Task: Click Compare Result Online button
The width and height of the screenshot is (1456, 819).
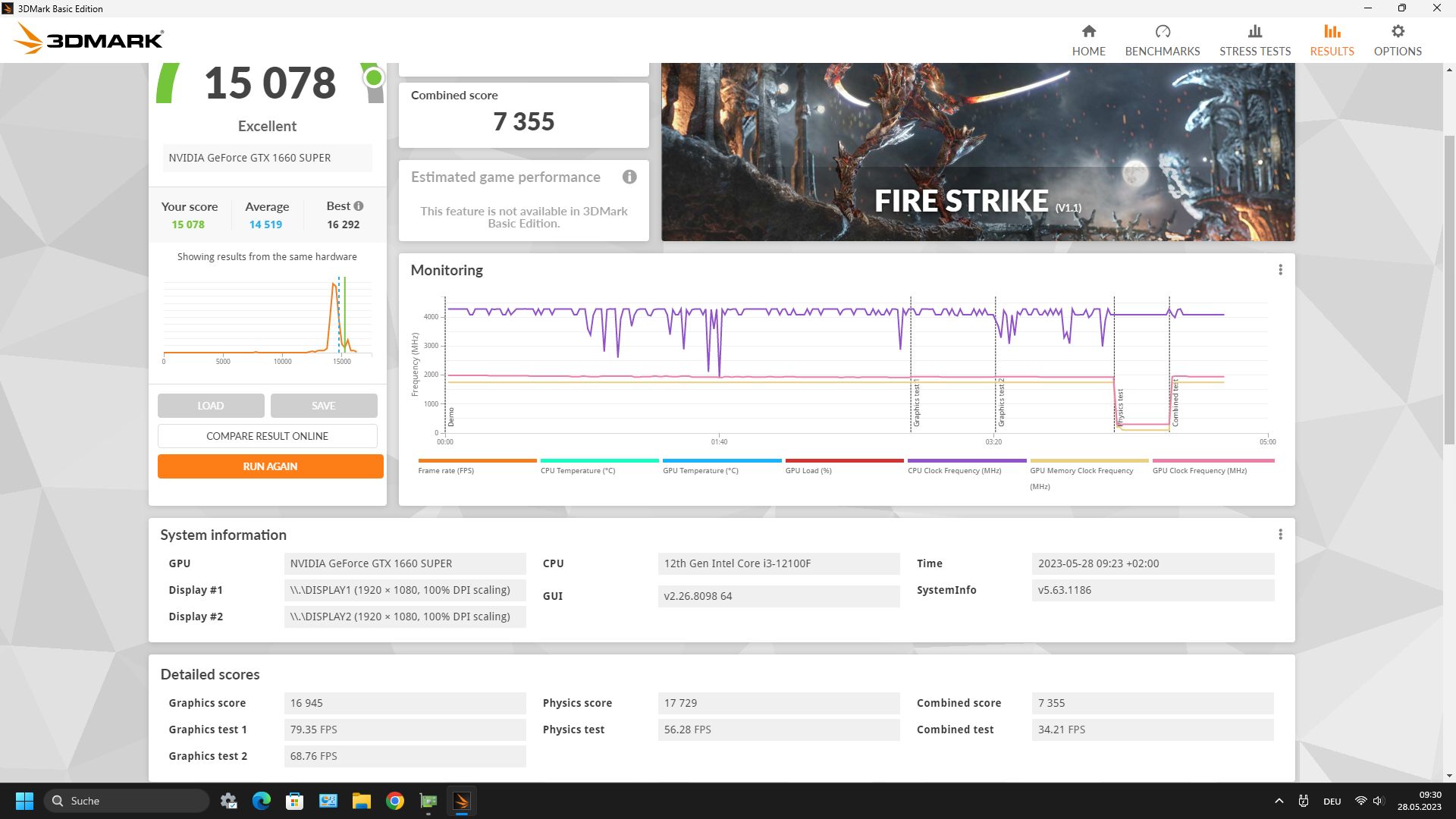Action: click(267, 436)
